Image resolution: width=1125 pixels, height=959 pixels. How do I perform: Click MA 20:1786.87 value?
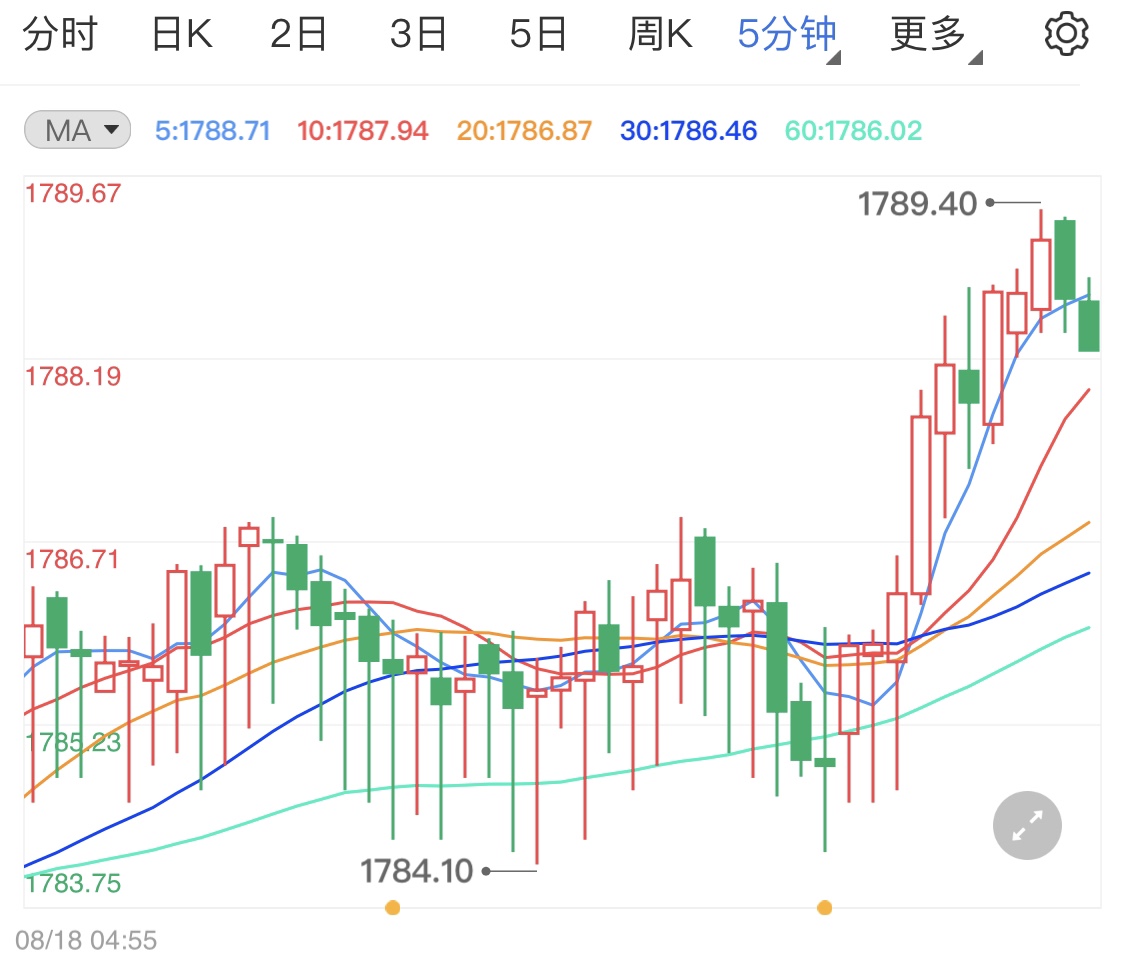point(524,131)
